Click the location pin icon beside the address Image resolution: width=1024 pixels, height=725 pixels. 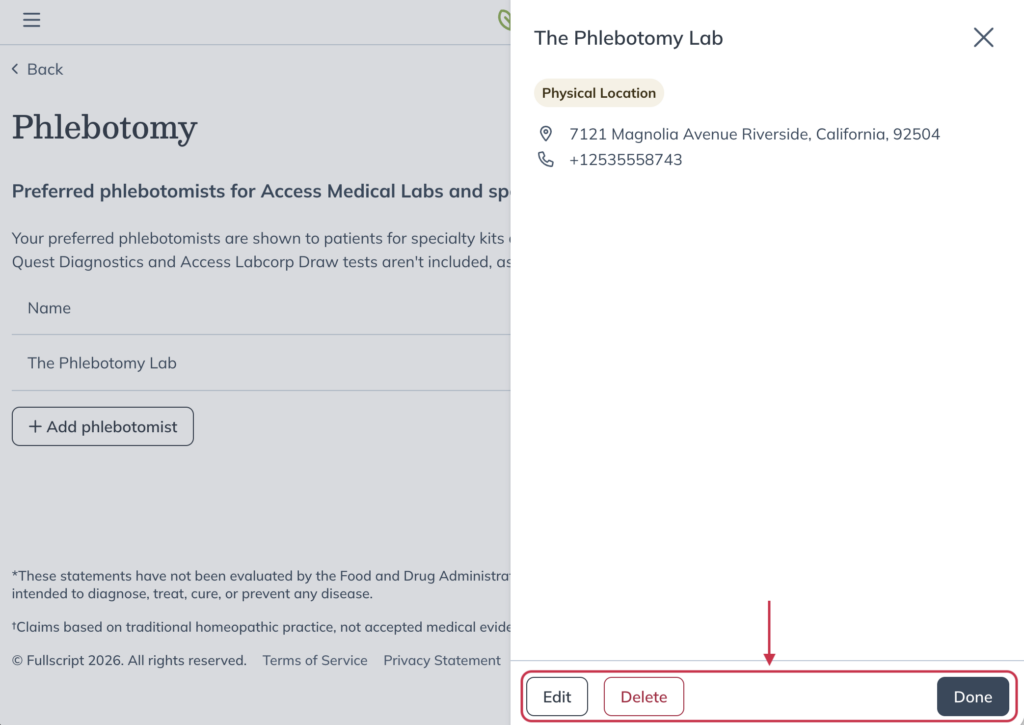(546, 133)
